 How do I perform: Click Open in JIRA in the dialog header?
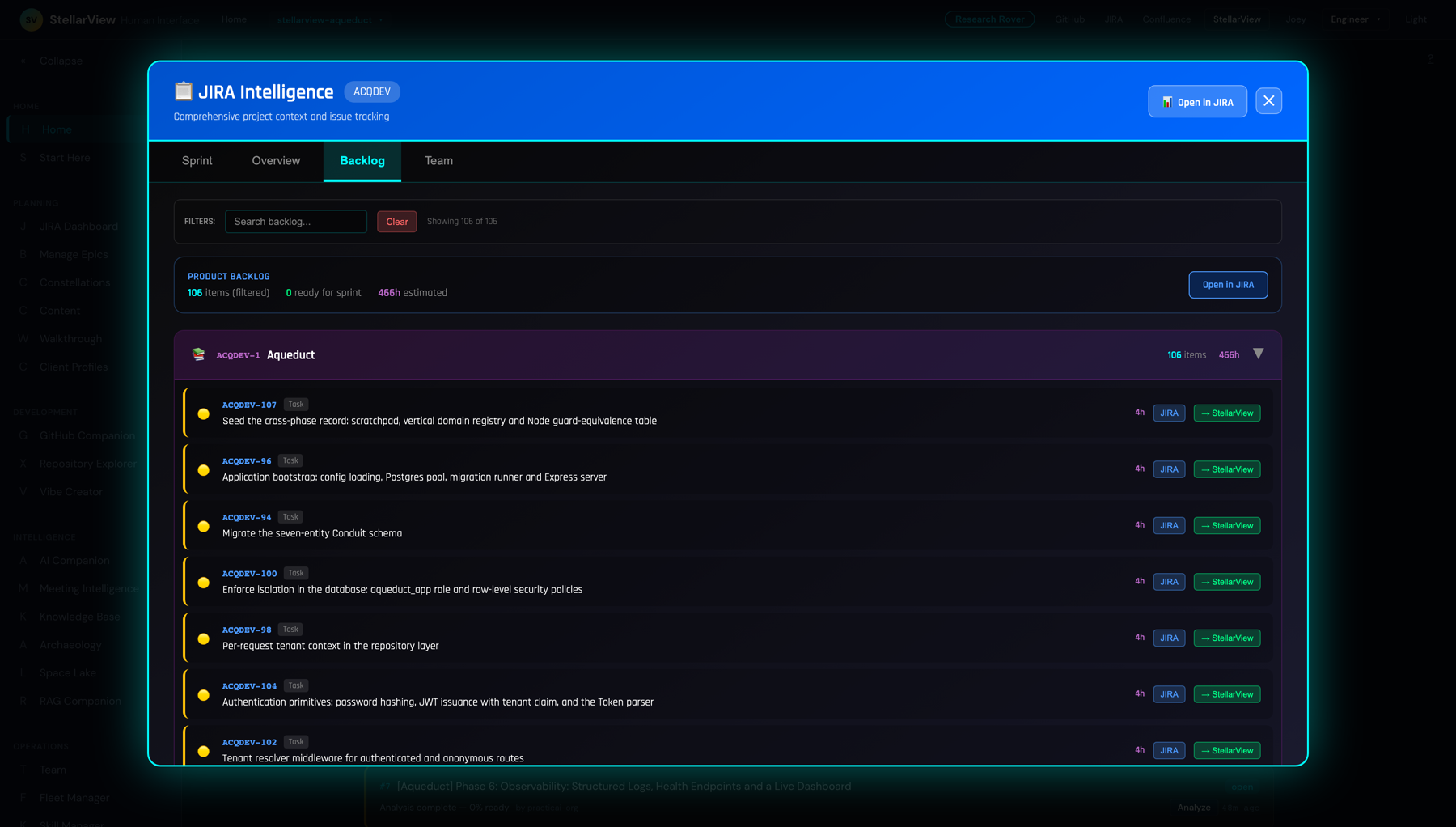[x=1197, y=102]
